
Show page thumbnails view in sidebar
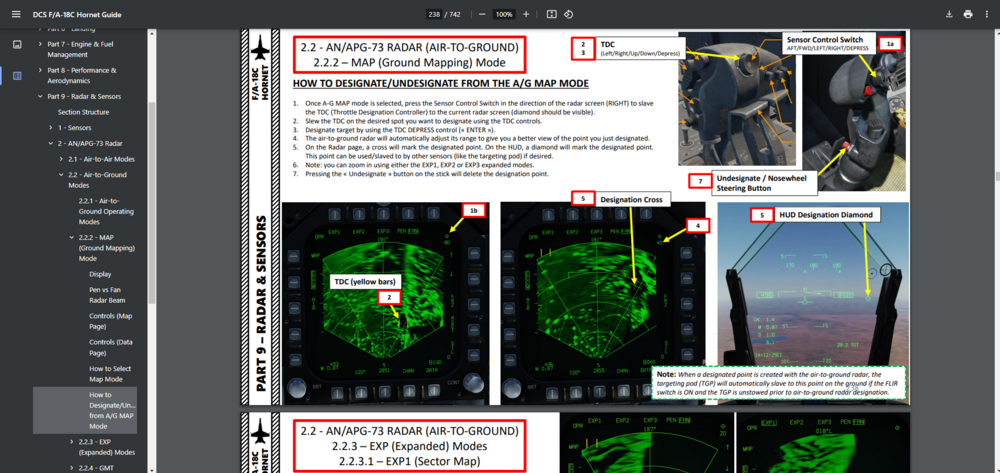coord(17,45)
